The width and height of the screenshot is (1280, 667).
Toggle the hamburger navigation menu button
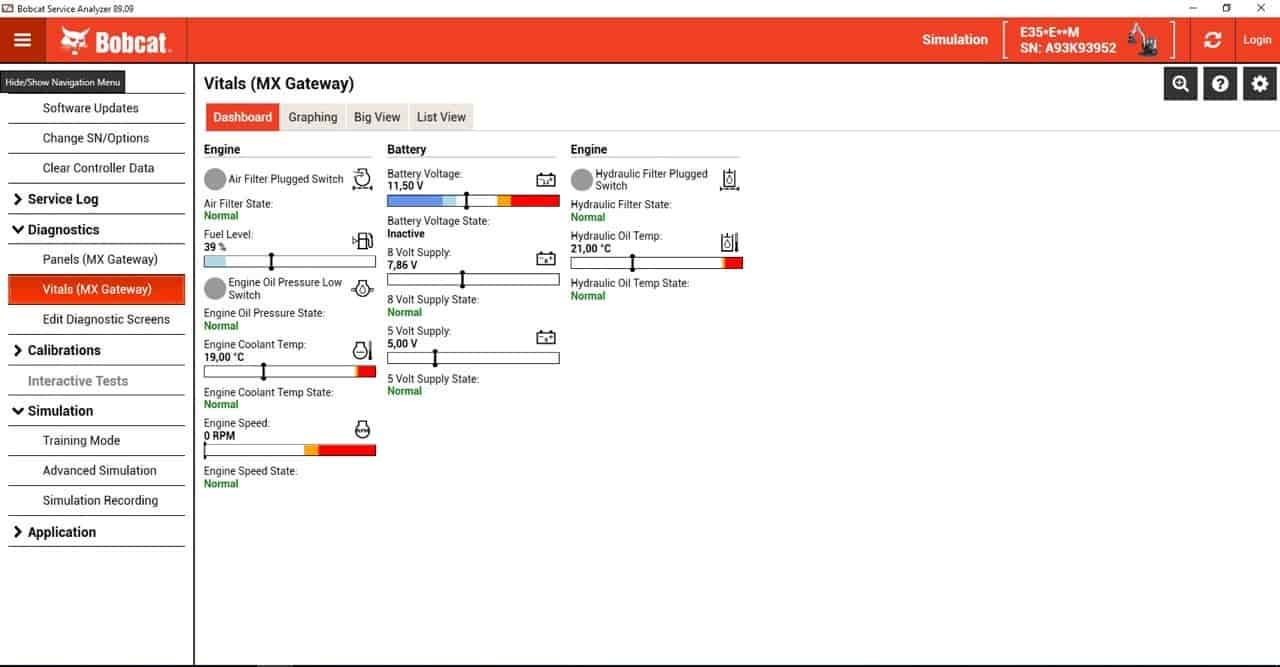click(23, 40)
